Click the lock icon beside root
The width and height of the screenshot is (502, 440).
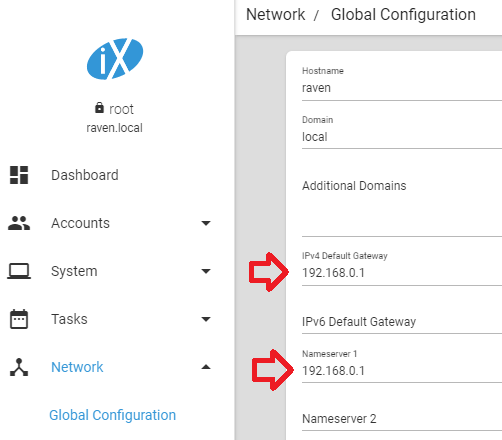point(99,108)
